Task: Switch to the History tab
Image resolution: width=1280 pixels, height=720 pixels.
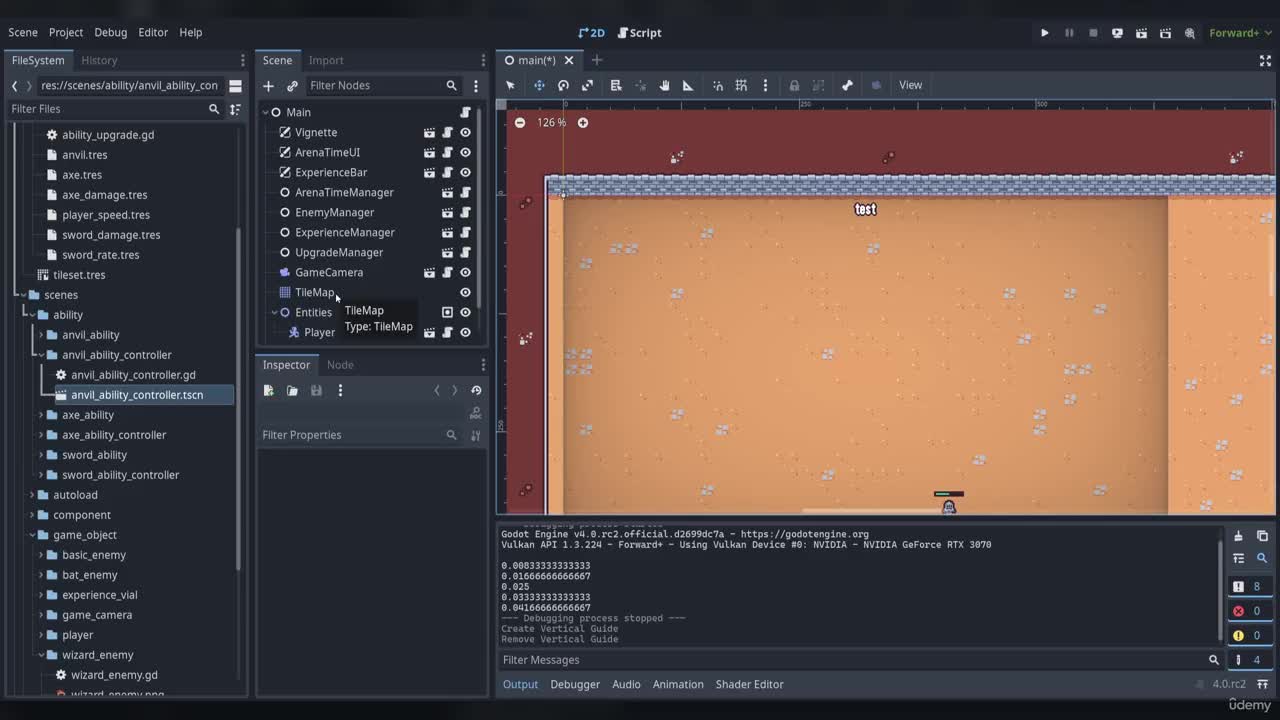Action: [99, 60]
